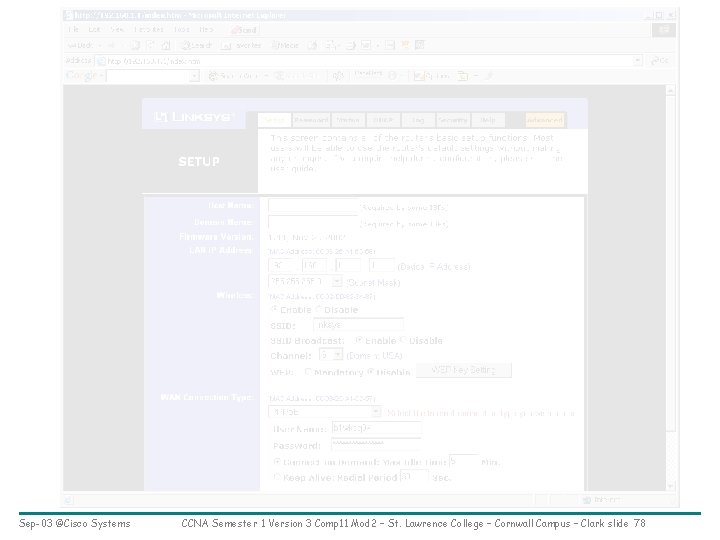Screen dimensions: 720x540
Task: Open the Security tab
Action: point(453,120)
